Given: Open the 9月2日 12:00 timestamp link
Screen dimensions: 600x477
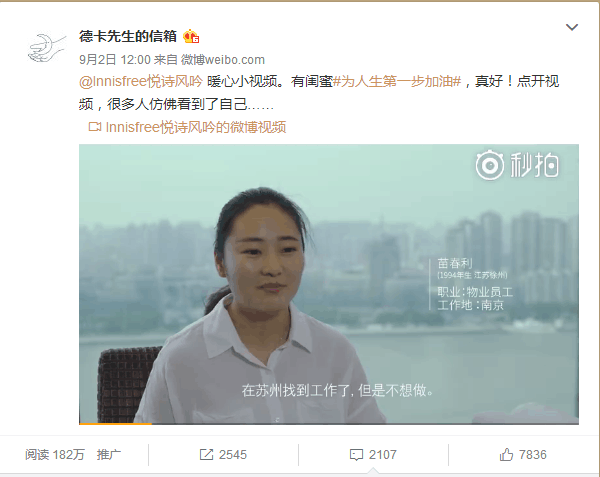Looking at the screenshot, I should (115, 60).
